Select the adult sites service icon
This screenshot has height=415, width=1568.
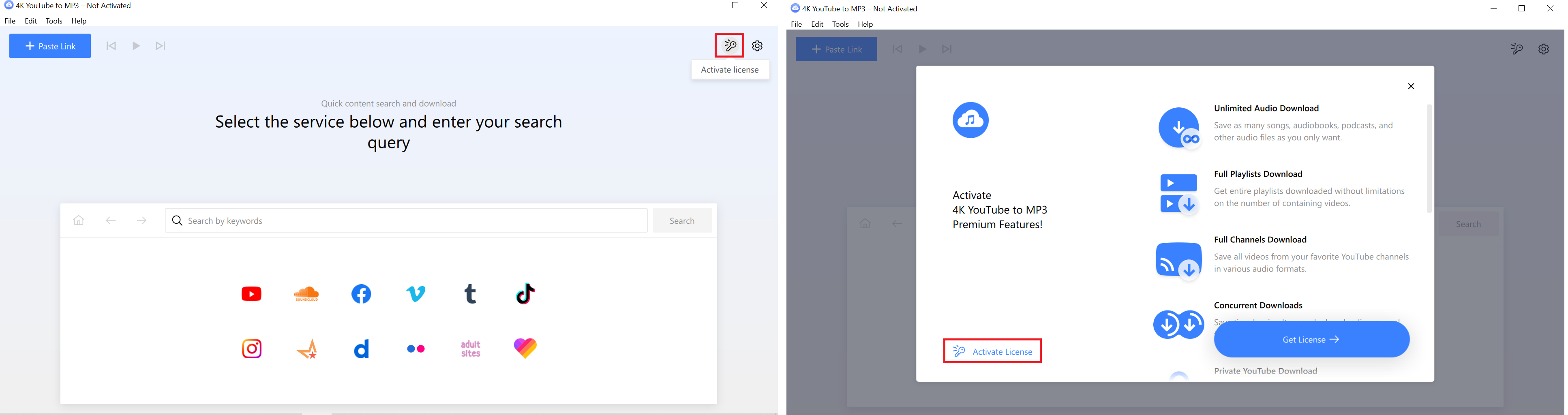[x=471, y=349]
